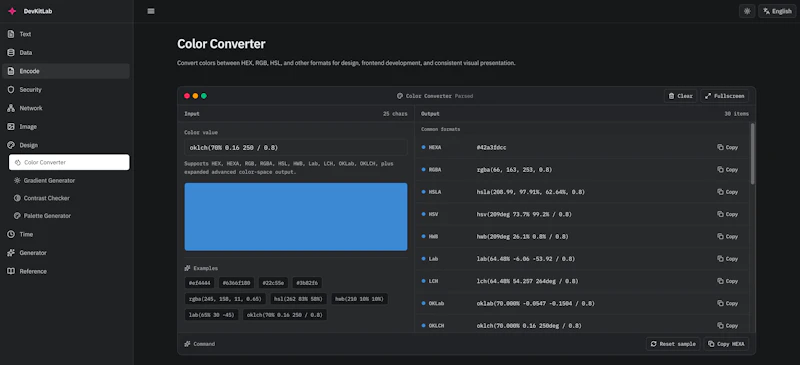Viewport: 800px width, 365px height.
Task: Open the English language selector
Action: point(777,11)
